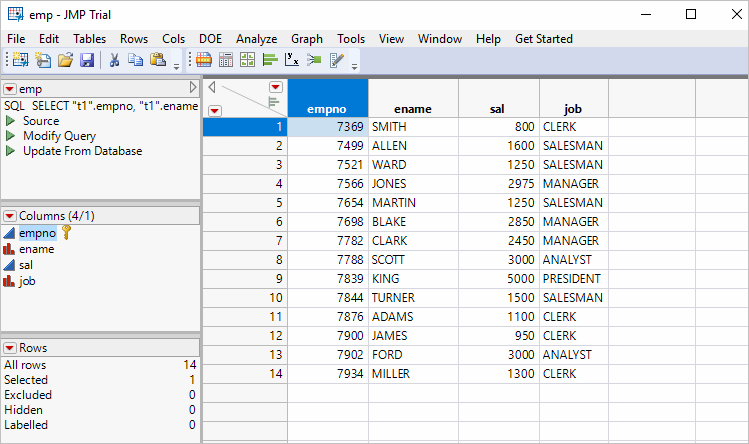Open the emp table red triangle menu
Image resolution: width=749 pixels, height=444 pixels.
pos(10,89)
